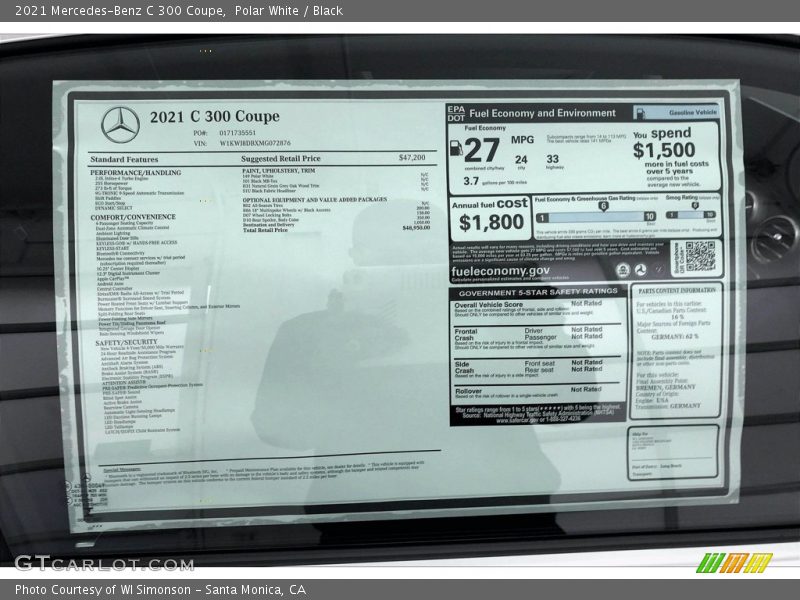Click 'GOVERNMENT 5-STAR SAFETY RATINGS' header
The height and width of the screenshot is (600, 800).
pyautogui.click(x=538, y=292)
